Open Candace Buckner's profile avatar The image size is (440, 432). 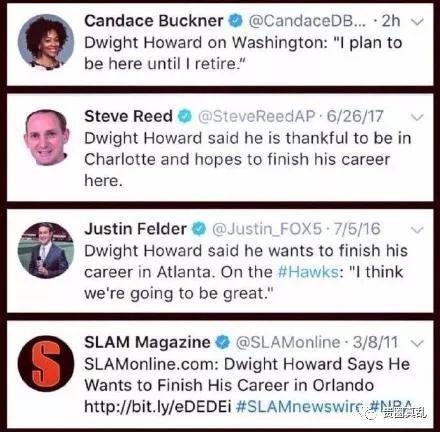click(x=46, y=42)
